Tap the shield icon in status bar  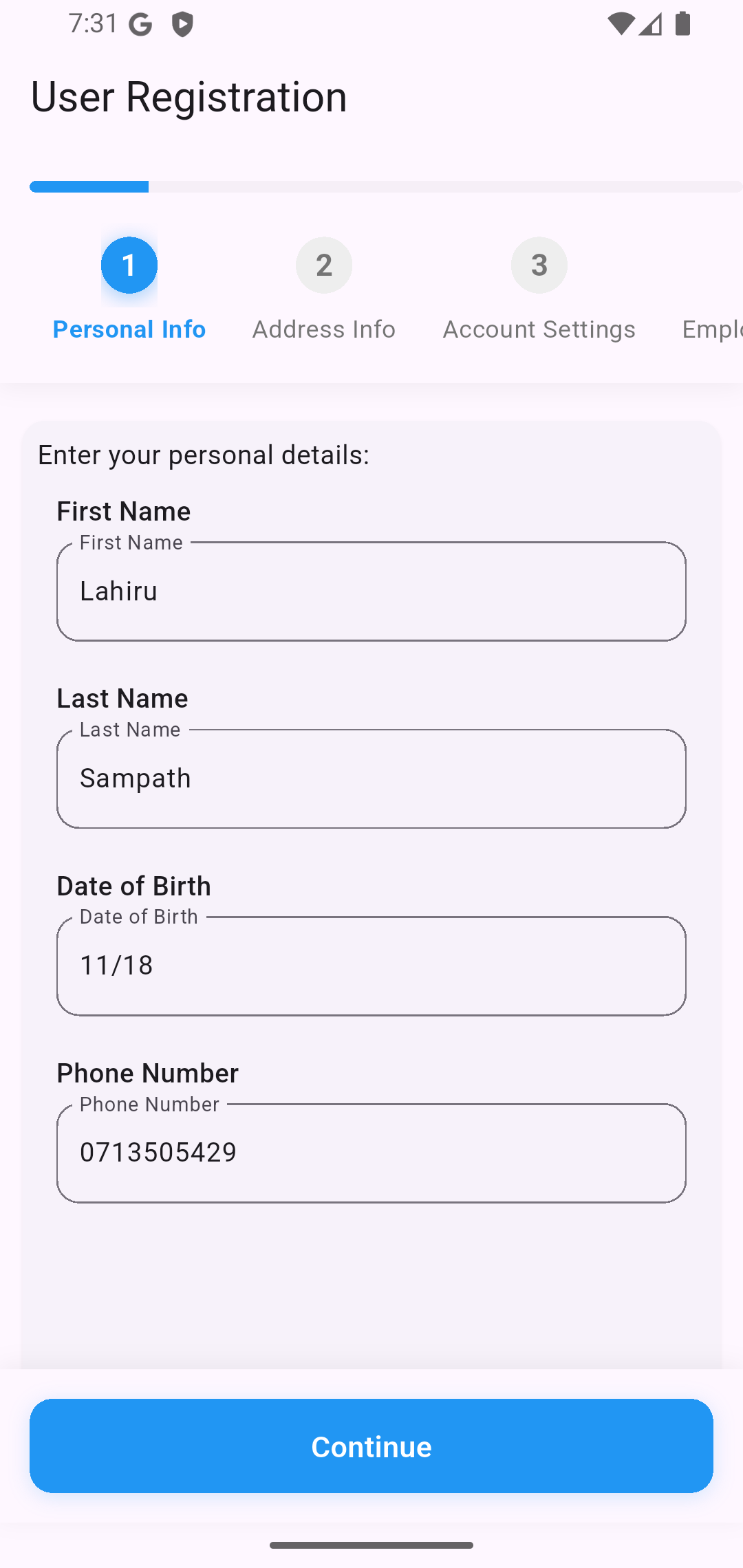tap(182, 25)
